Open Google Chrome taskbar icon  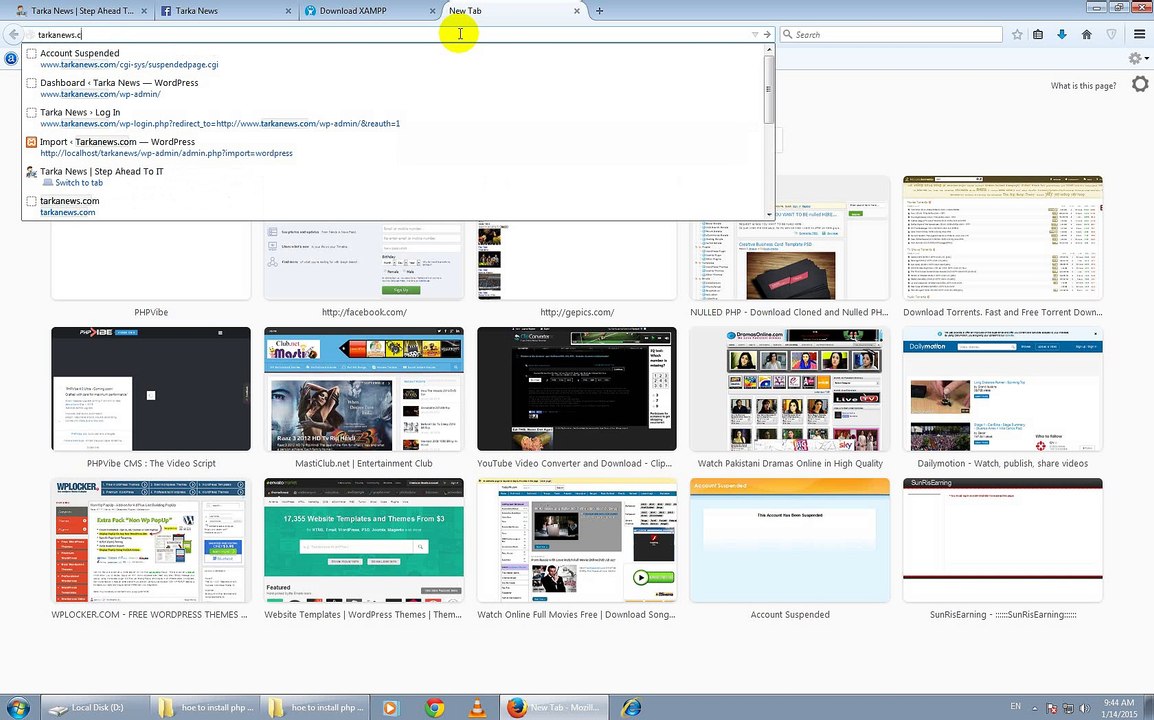[x=434, y=707]
